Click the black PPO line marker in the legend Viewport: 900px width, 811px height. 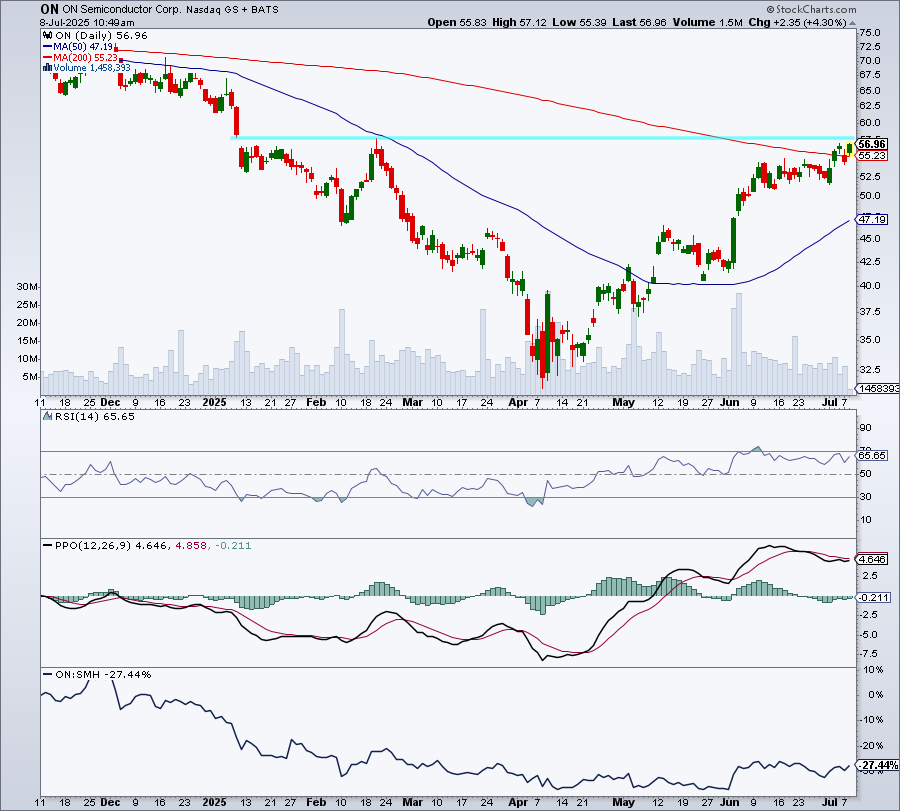click(x=48, y=545)
